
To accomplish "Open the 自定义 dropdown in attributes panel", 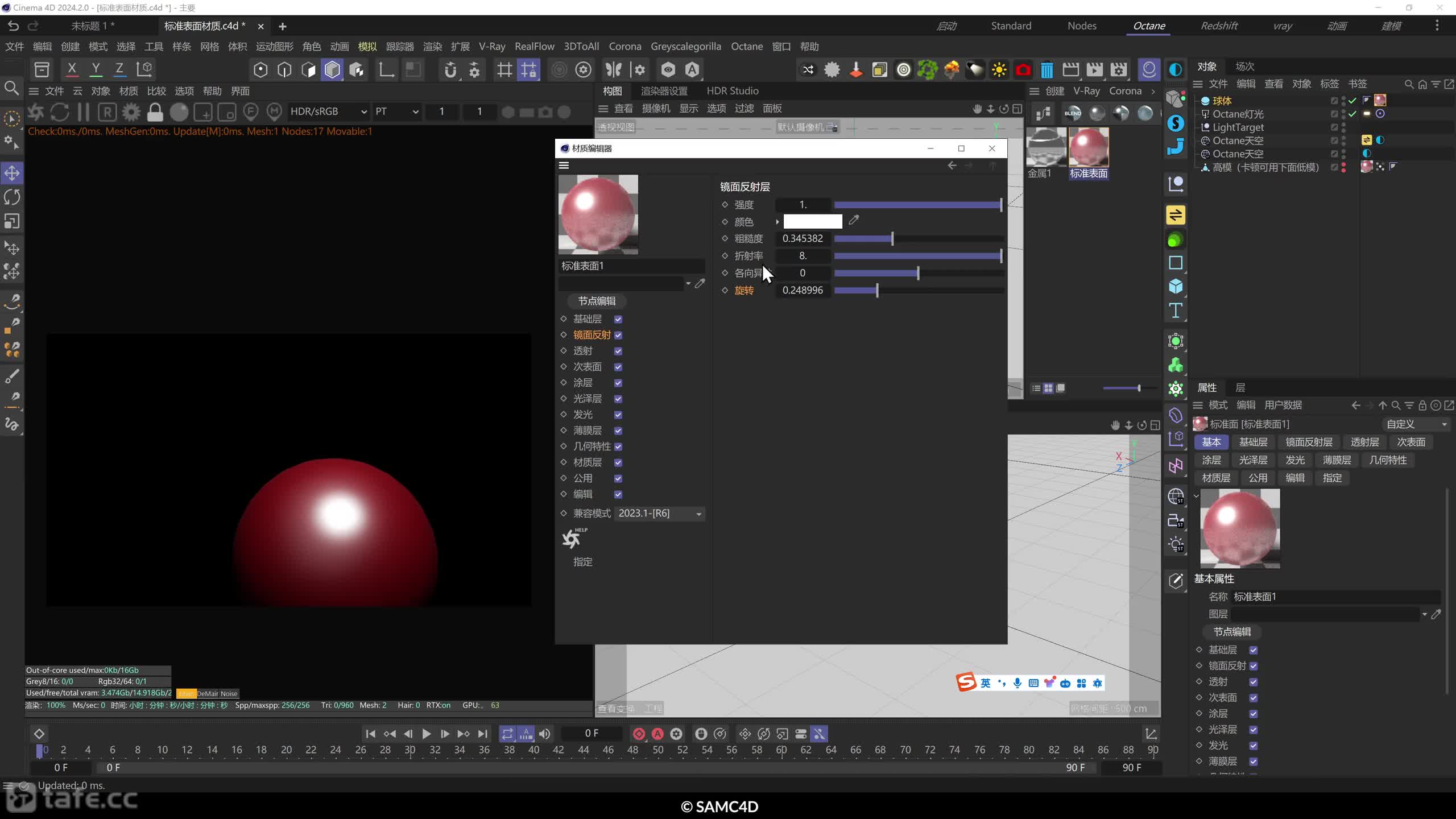I will (x=1416, y=424).
